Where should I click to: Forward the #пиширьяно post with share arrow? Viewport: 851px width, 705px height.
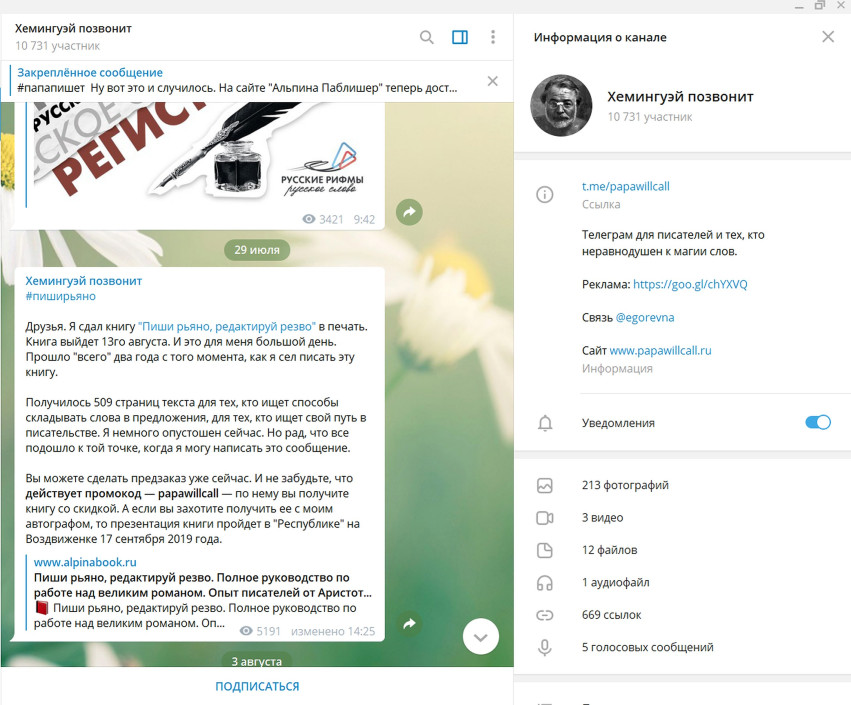tap(409, 624)
